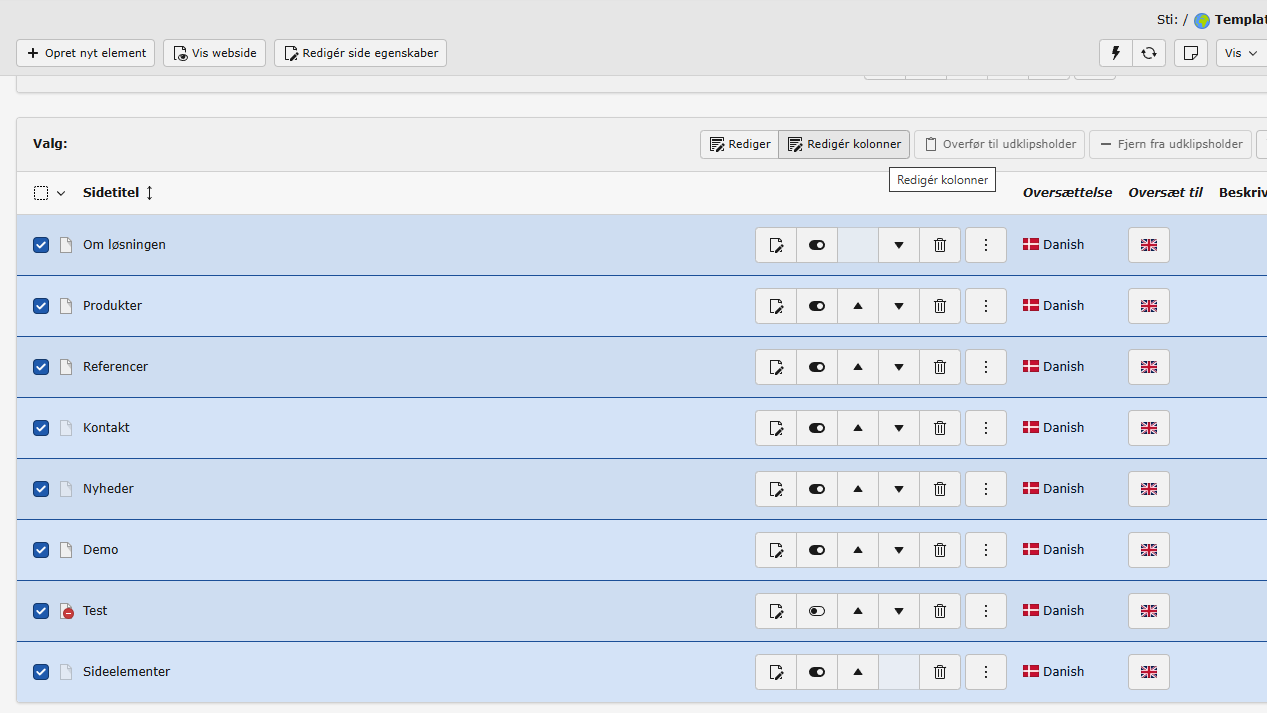The width and height of the screenshot is (1267, 713).
Task: Click the clear cache lightning icon
Action: pos(1115,53)
